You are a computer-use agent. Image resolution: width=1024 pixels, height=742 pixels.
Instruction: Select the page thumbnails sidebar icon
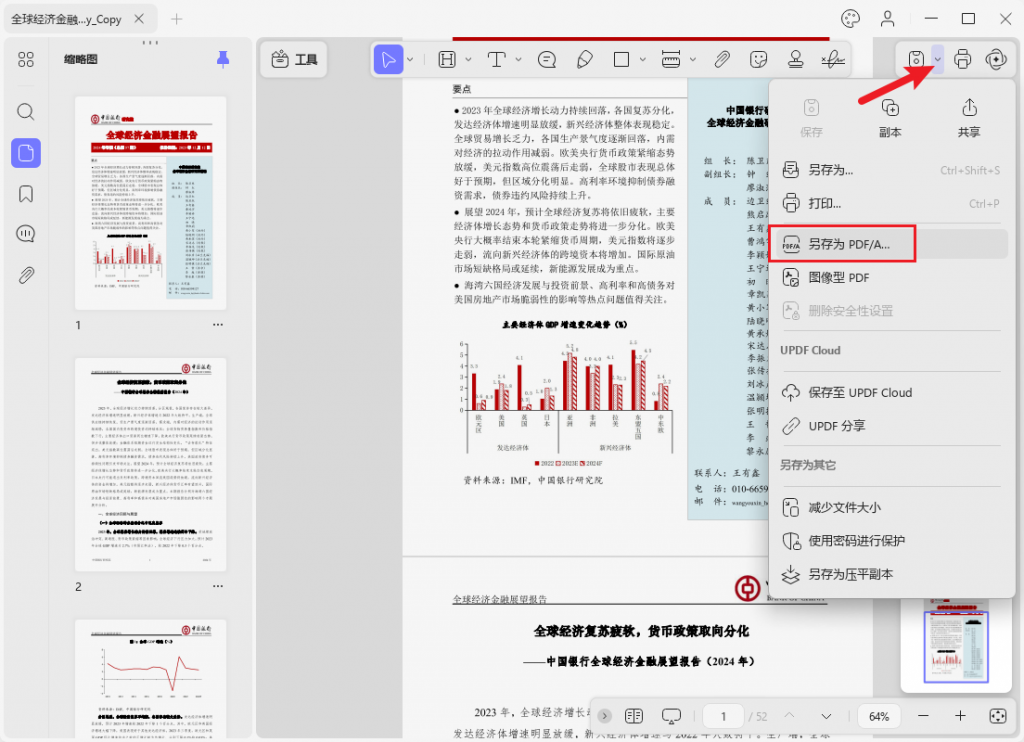pyautogui.click(x=26, y=153)
